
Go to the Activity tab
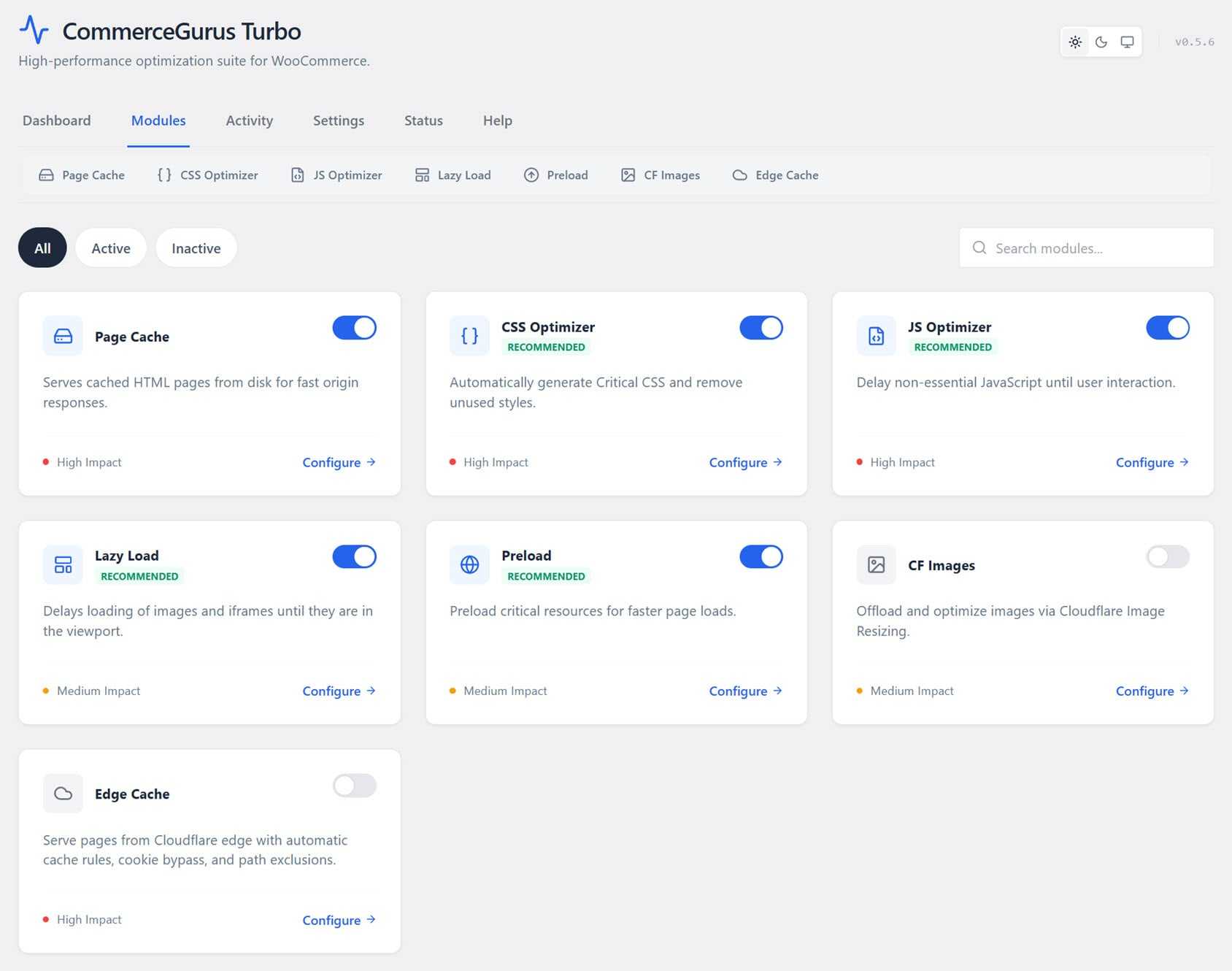pos(250,120)
